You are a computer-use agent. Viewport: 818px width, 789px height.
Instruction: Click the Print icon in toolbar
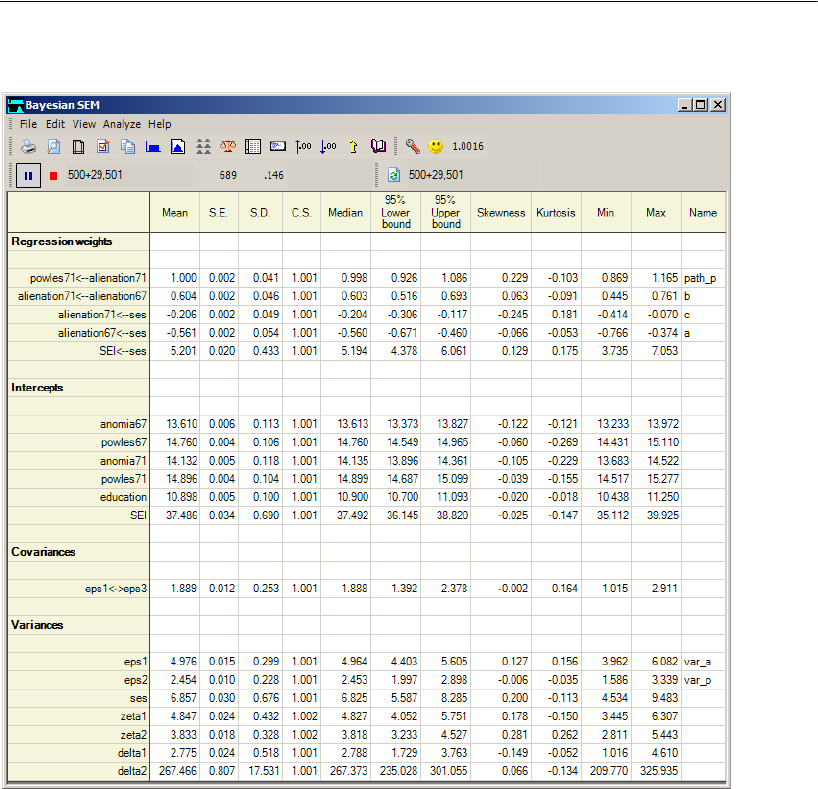[x=29, y=146]
